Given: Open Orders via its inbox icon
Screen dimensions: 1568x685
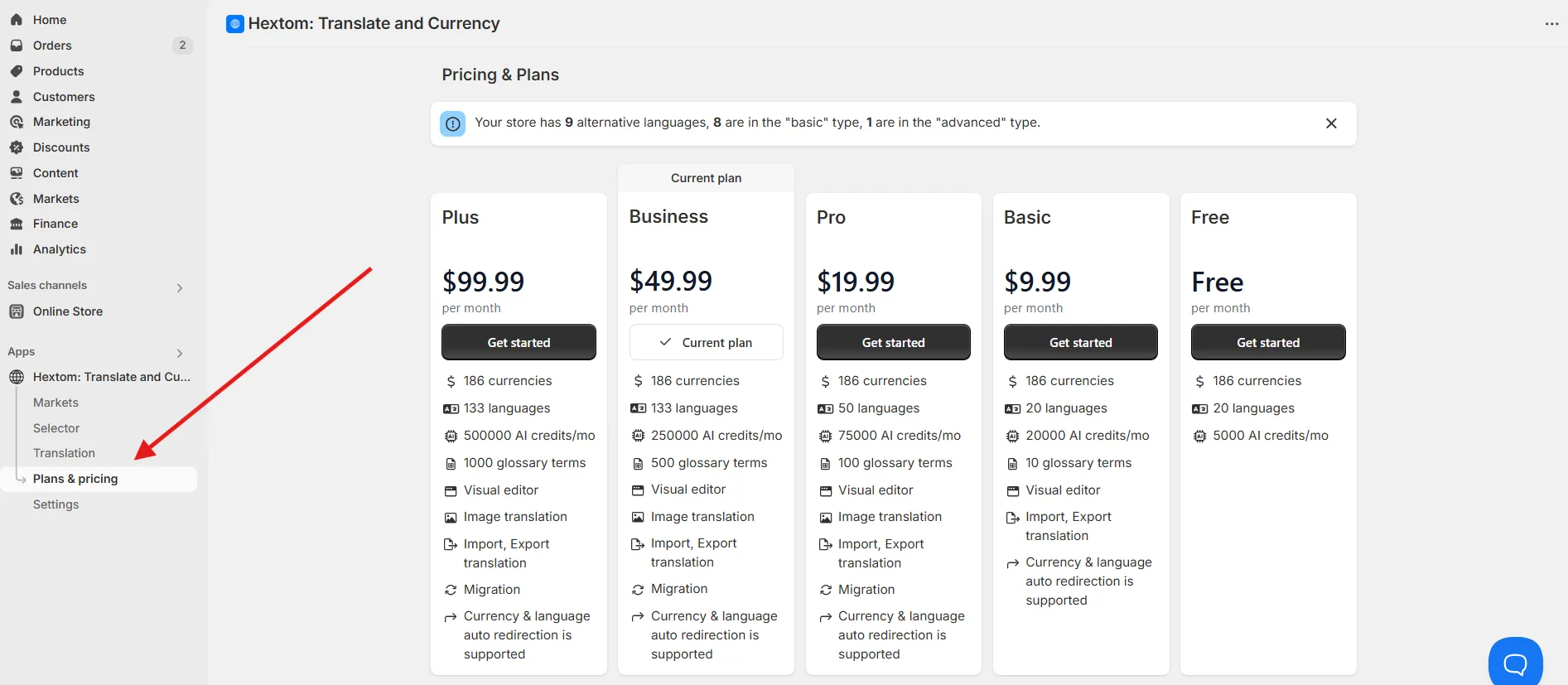Looking at the screenshot, I should [17, 46].
